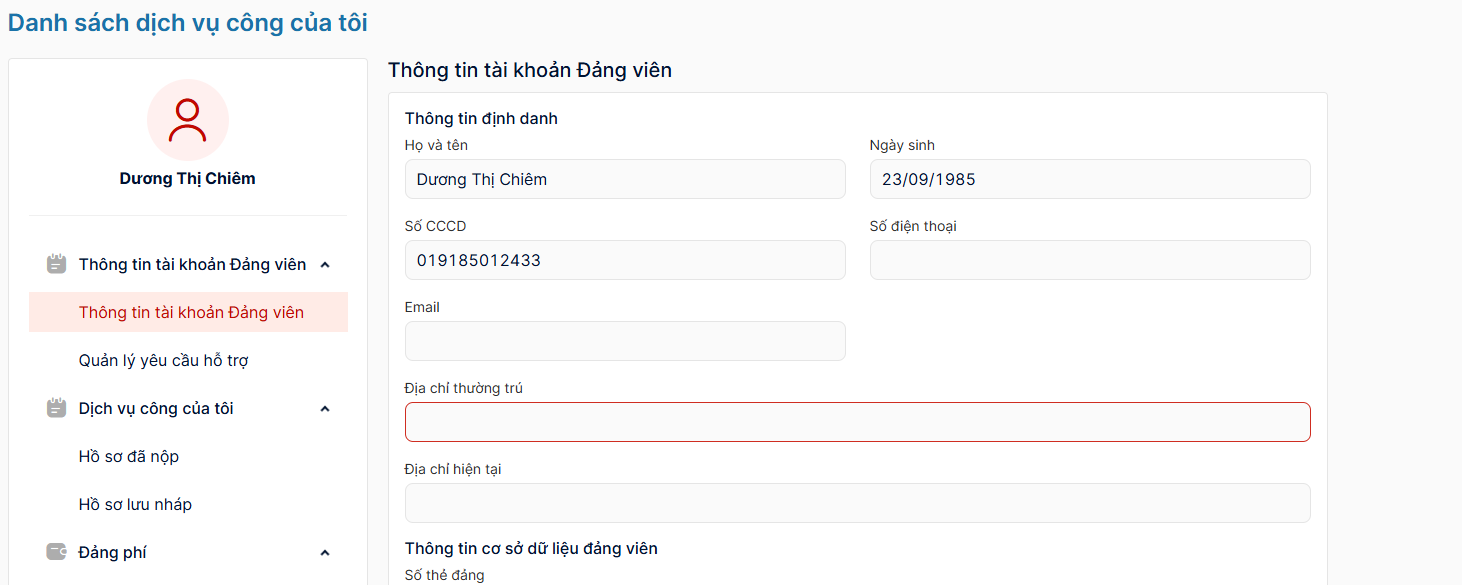The height and width of the screenshot is (585, 1462).
Task: Click the Họ và tên label
Action: pos(436,145)
